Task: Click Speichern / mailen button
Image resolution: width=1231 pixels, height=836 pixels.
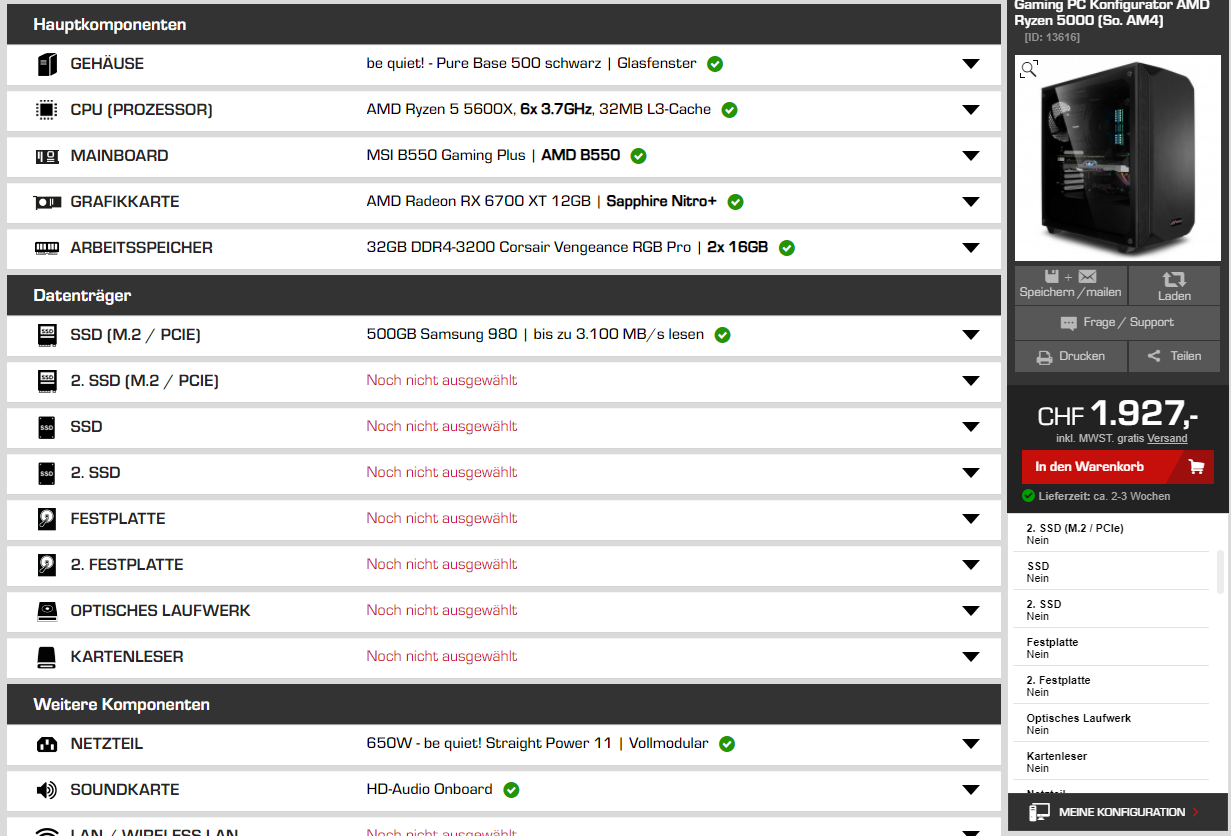Action: pyautogui.click(x=1070, y=285)
